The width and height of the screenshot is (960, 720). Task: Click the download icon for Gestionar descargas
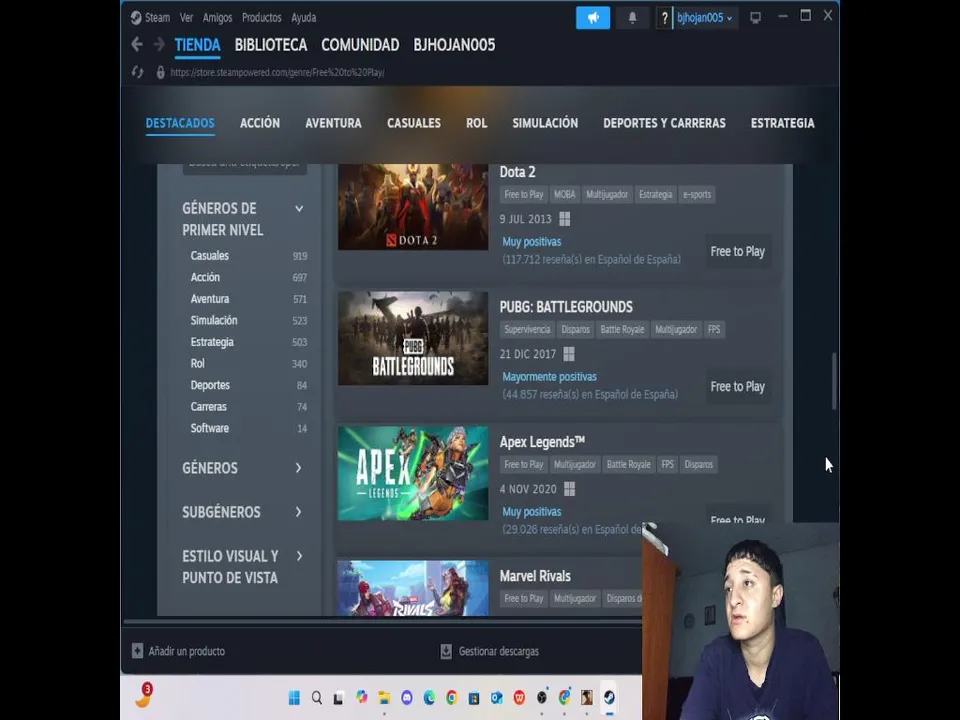click(x=446, y=651)
